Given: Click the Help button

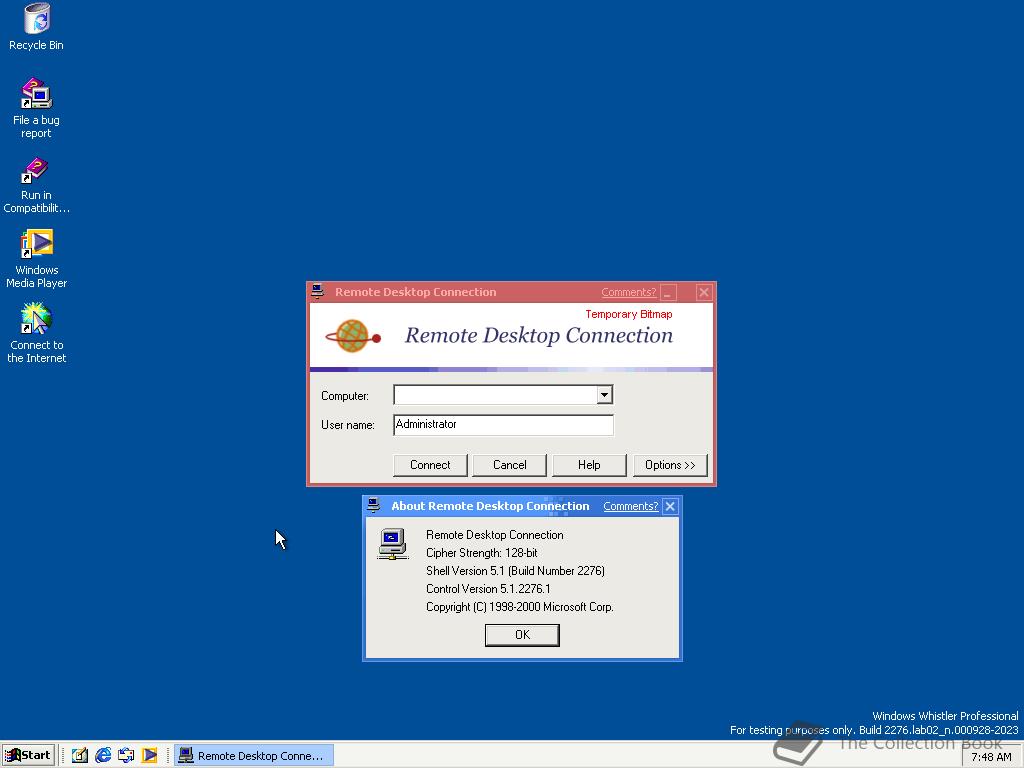Looking at the screenshot, I should point(589,465).
